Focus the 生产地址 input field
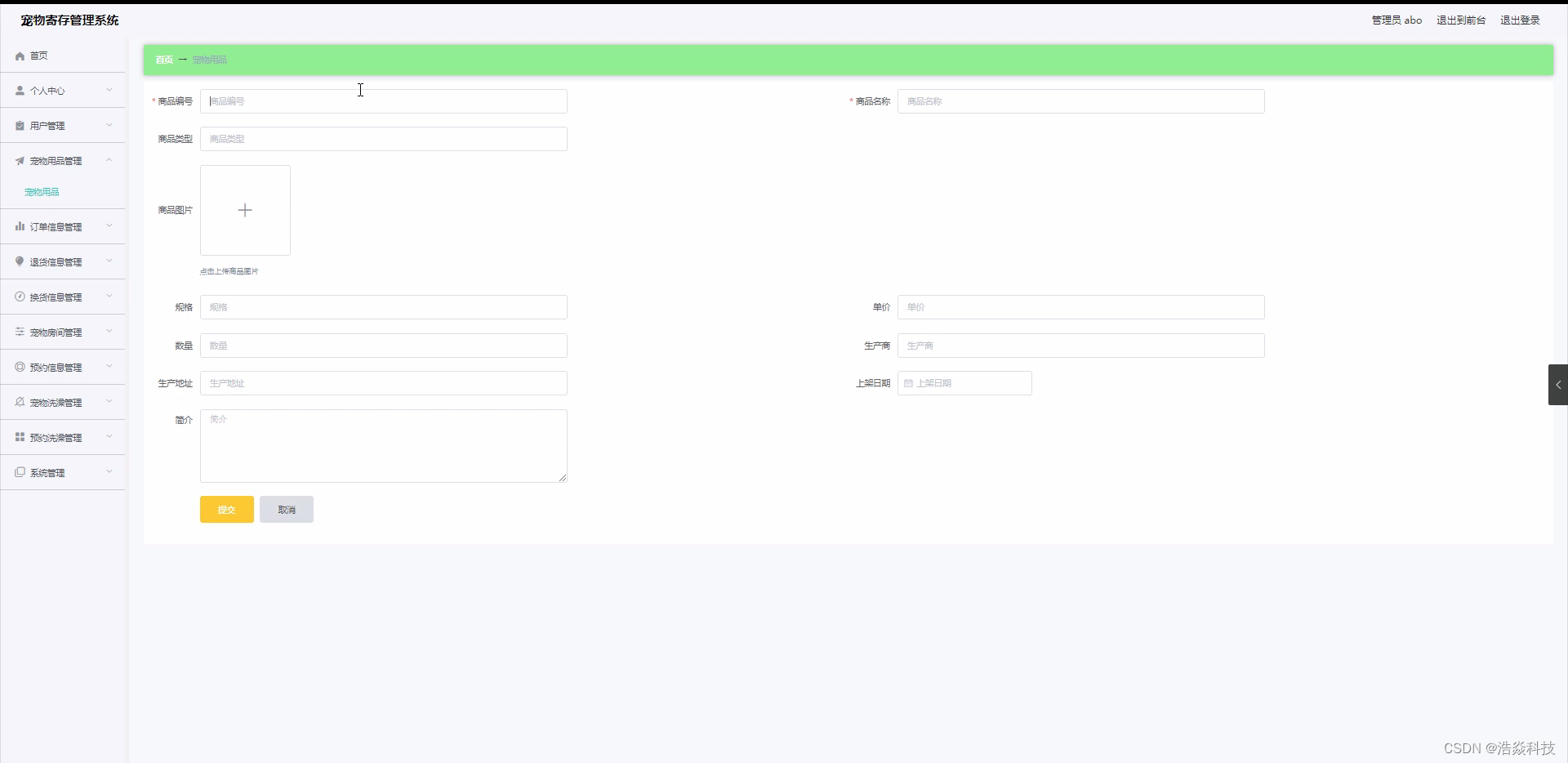Viewport: 1568px width, 763px height. (384, 383)
